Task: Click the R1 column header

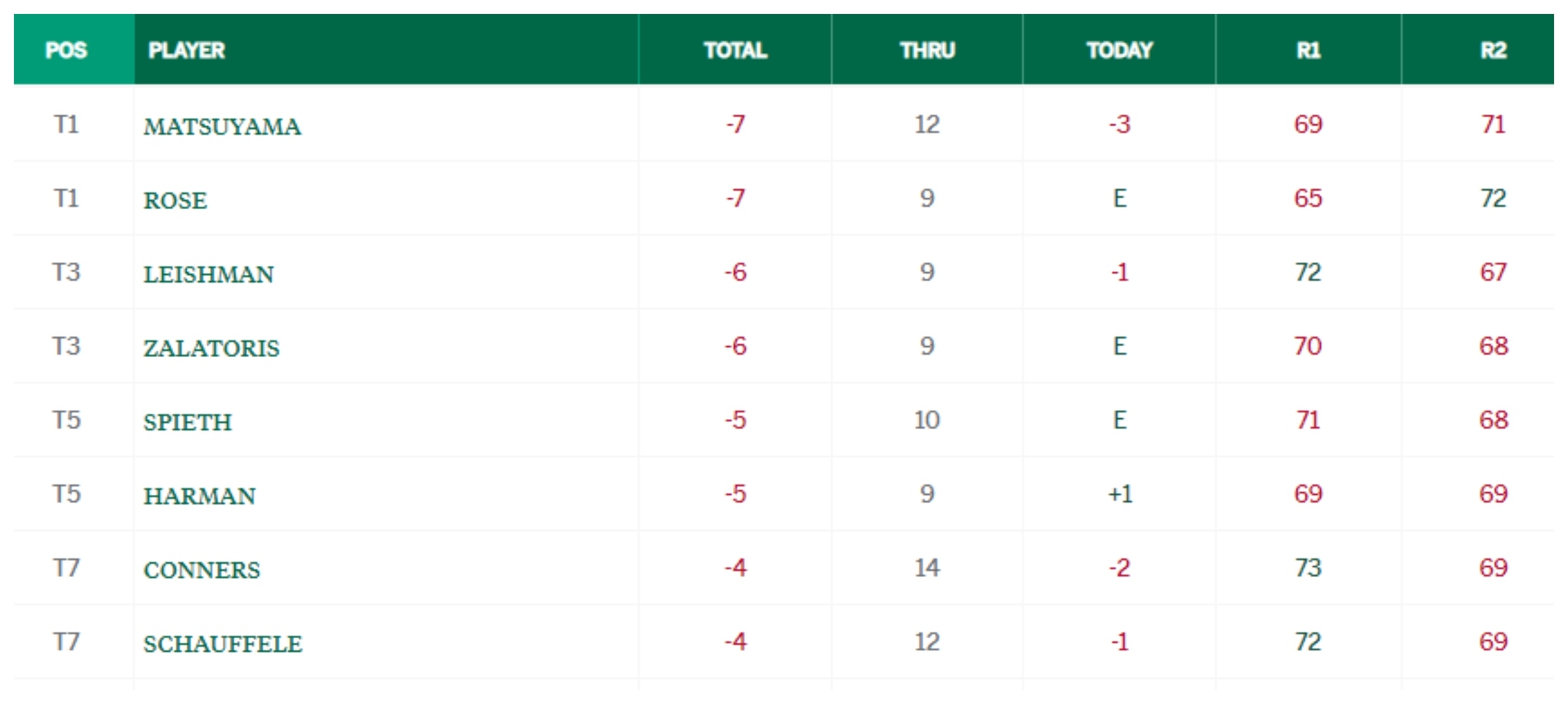Action: pos(1308,51)
